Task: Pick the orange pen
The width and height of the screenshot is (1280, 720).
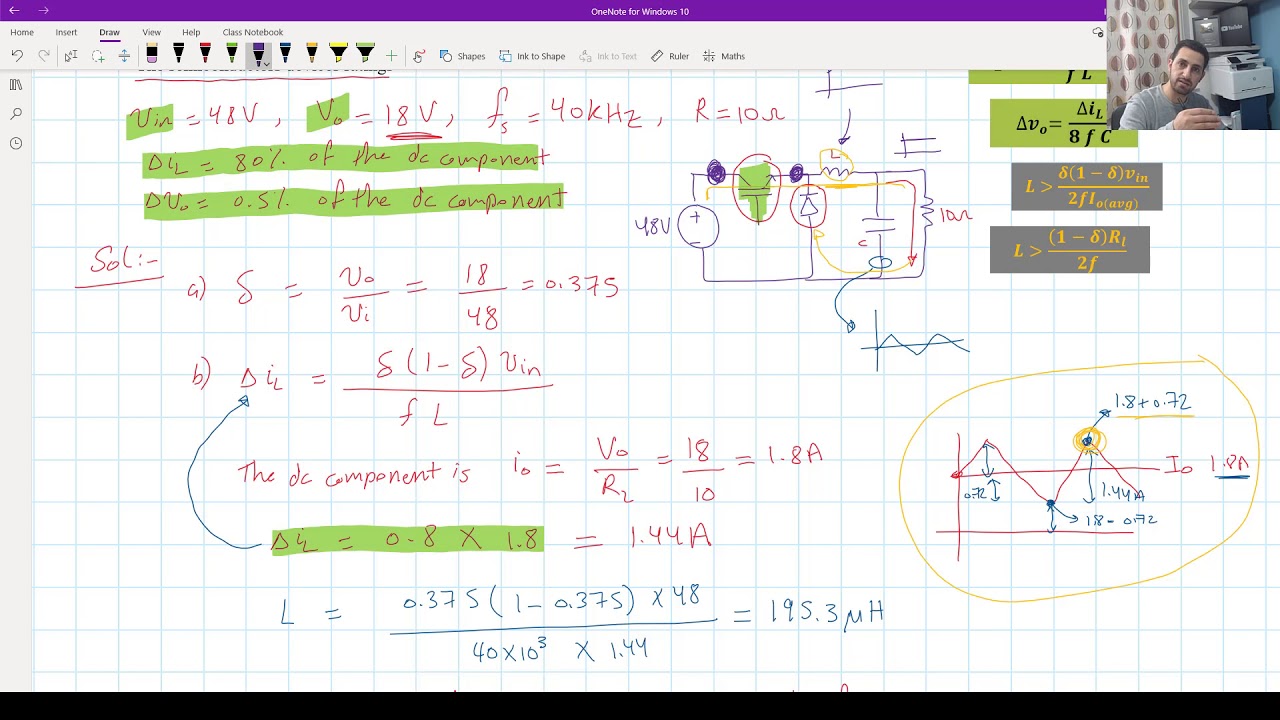Action: [312, 55]
